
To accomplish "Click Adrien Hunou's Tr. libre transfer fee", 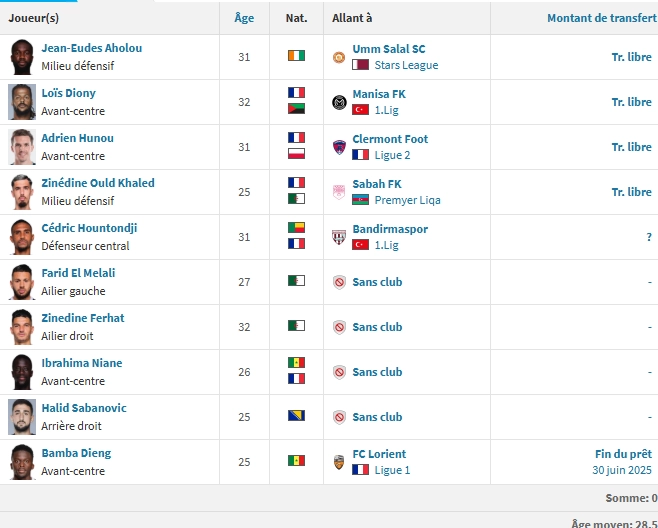I will (631, 147).
